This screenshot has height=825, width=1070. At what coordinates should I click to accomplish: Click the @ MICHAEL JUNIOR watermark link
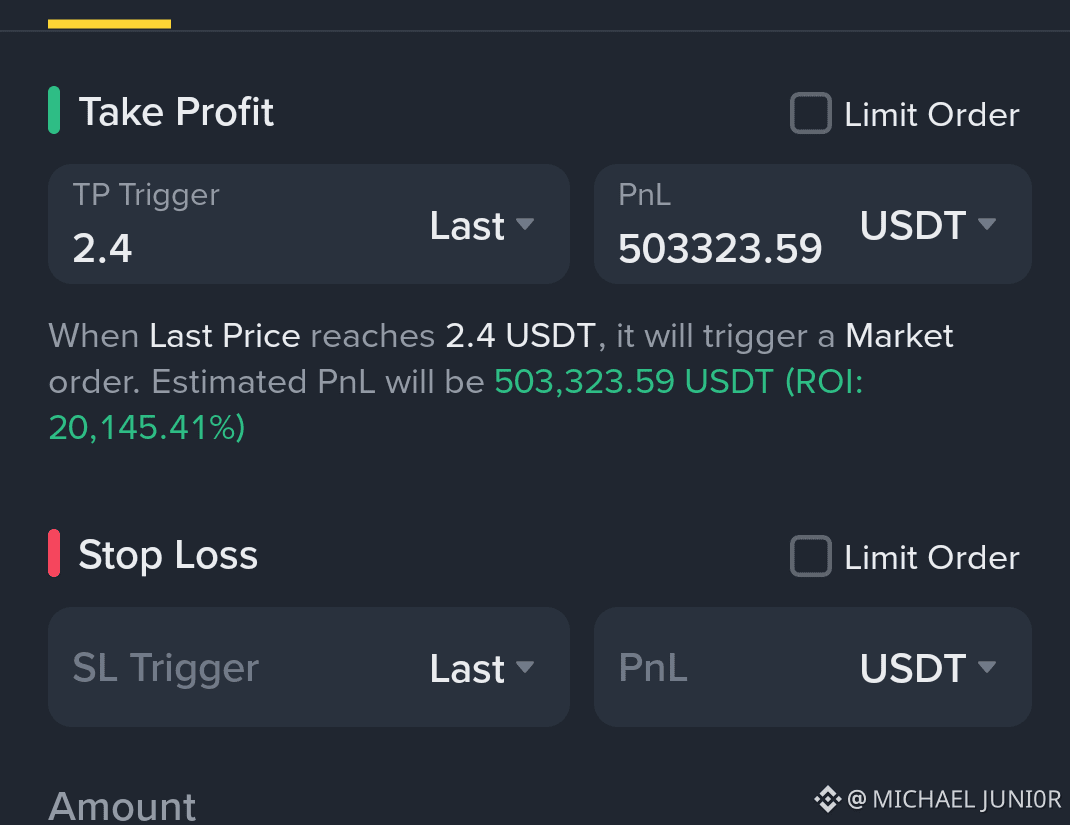(x=954, y=799)
